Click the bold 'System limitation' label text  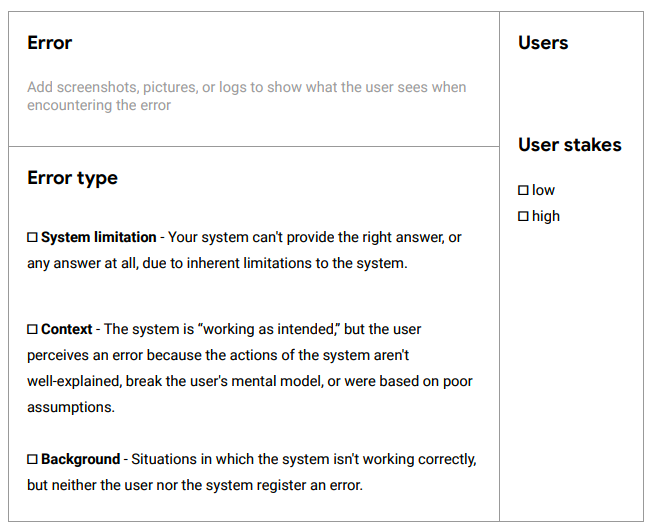[x=99, y=237]
